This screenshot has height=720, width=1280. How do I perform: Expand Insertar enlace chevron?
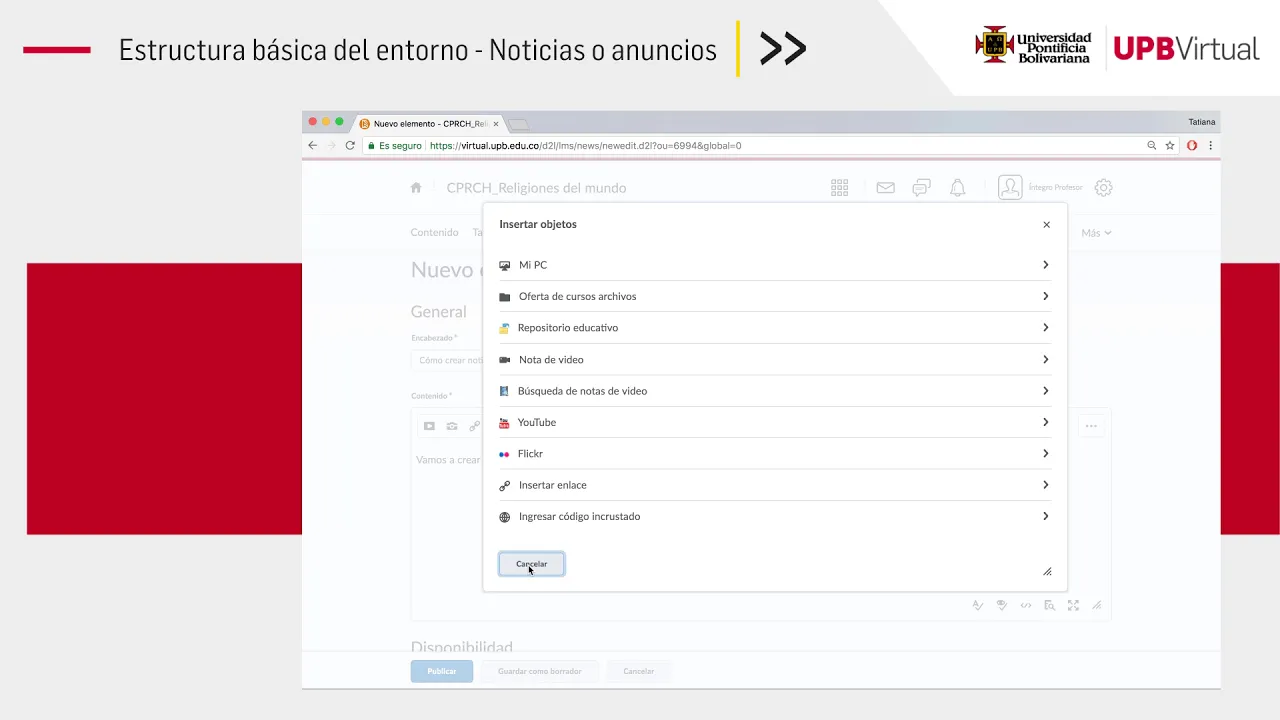click(1045, 485)
